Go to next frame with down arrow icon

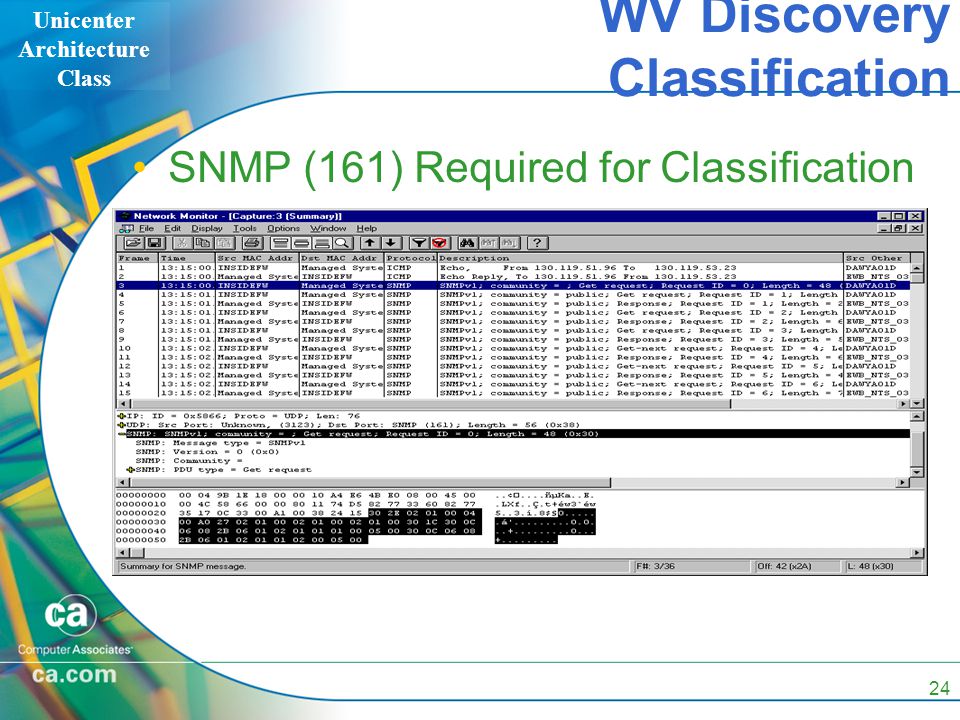[391, 243]
